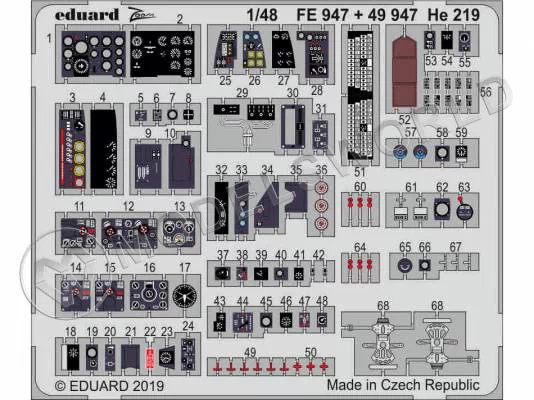Click the eduard brand logo
The width and height of the screenshot is (534, 400).
tap(87, 15)
